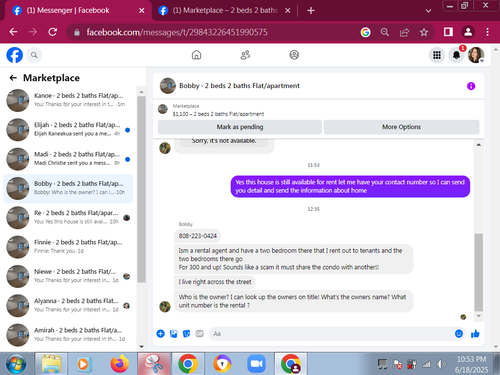This screenshot has width=500, height=375.
Task: Go to the Home feed icon
Action: [196, 55]
